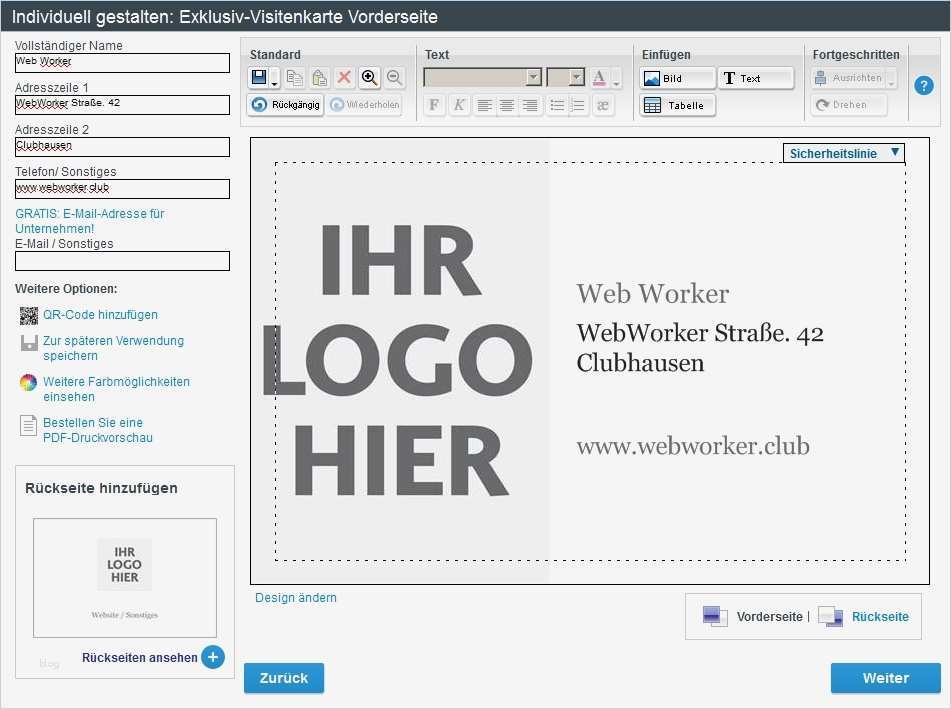Click the bulleted list icon
This screenshot has height=709, width=951.
(x=557, y=106)
